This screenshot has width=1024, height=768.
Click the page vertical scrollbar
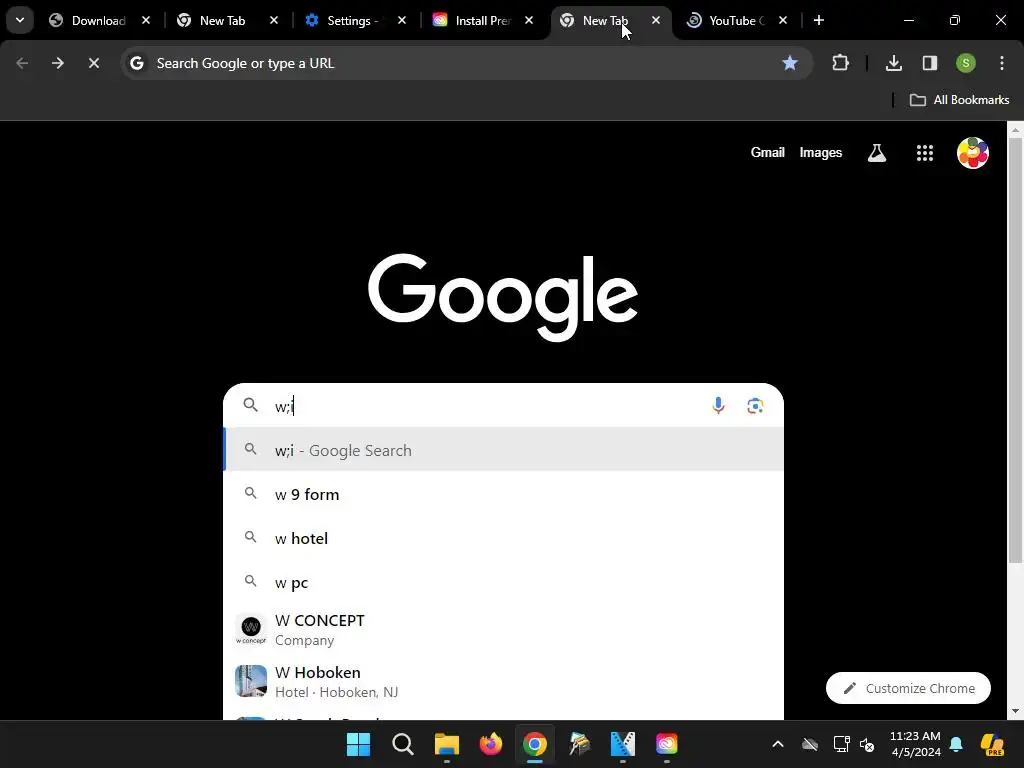click(1015, 349)
